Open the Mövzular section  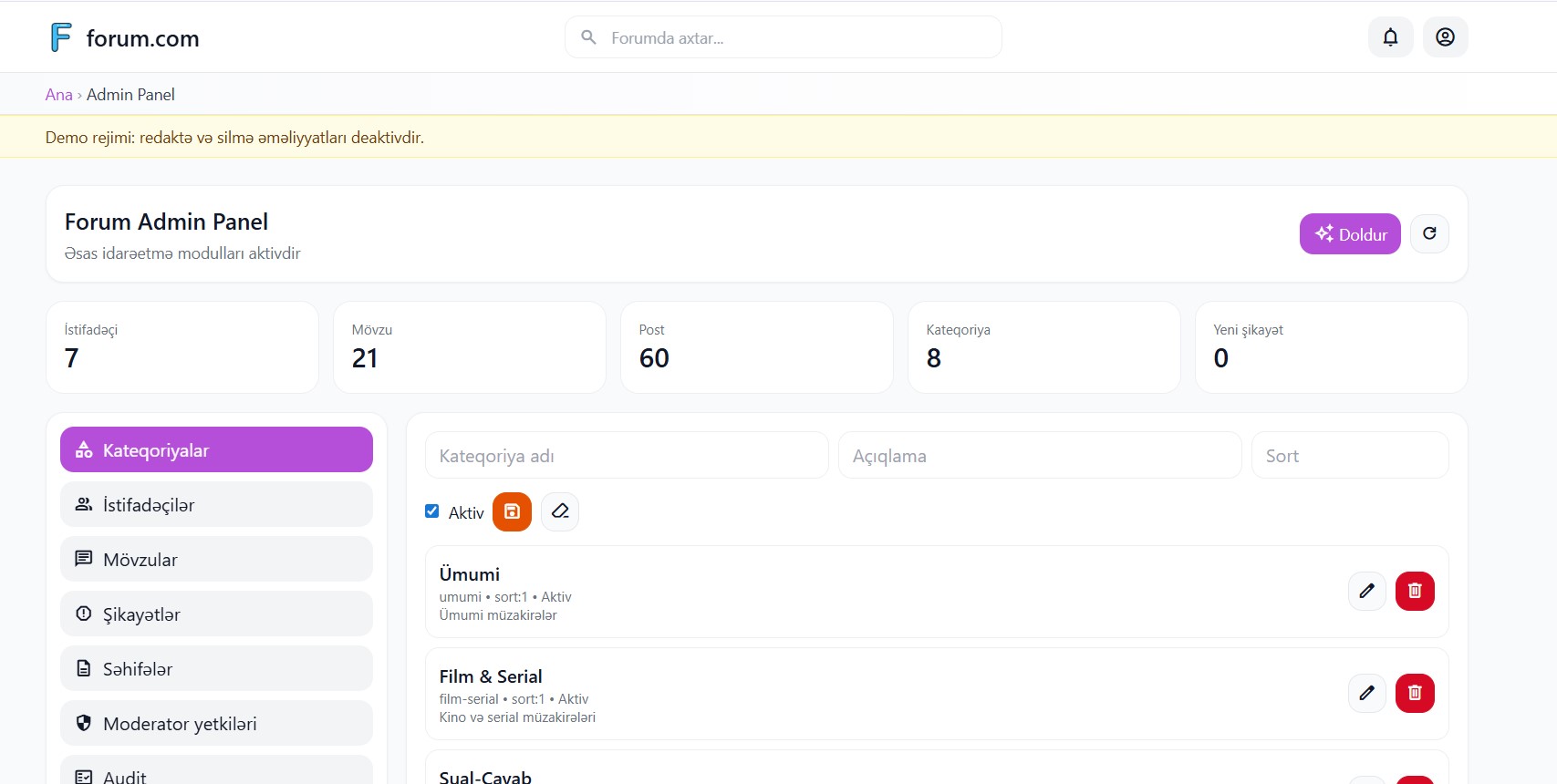(216, 560)
